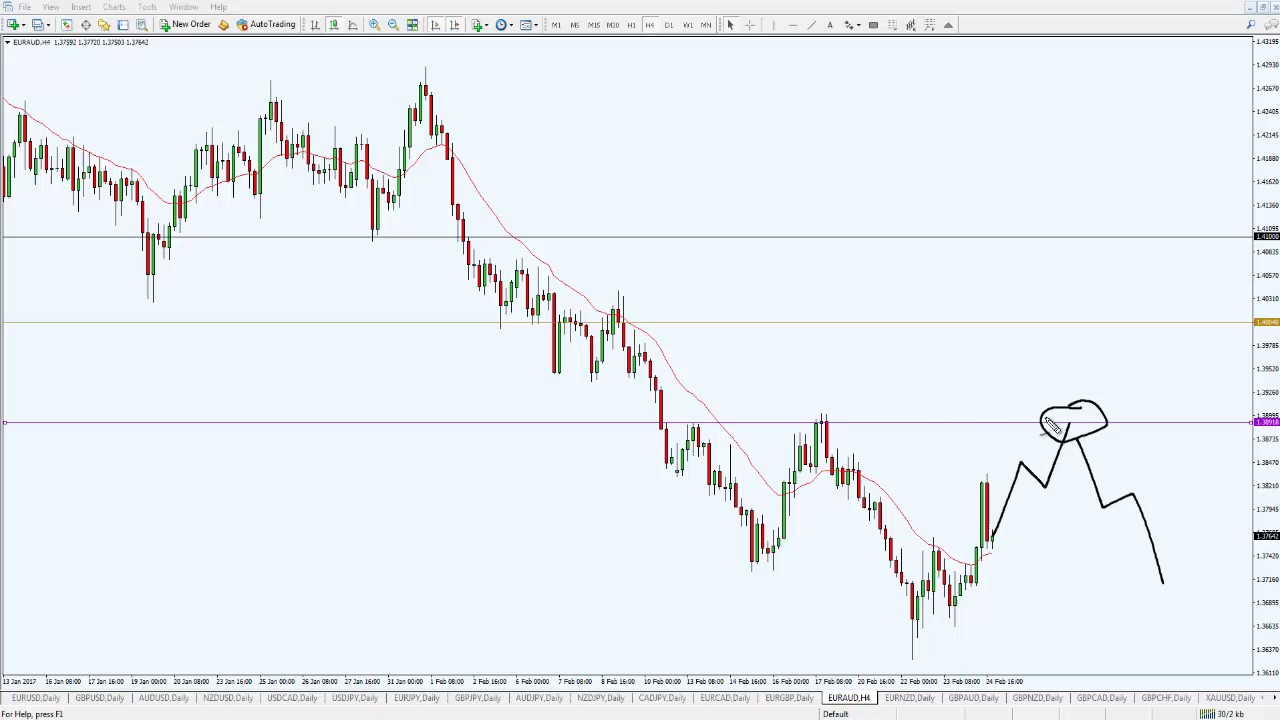The image size is (1280, 720).
Task: Switch to the USDCAD,Daily chart tab
Action: pyautogui.click(x=291, y=698)
